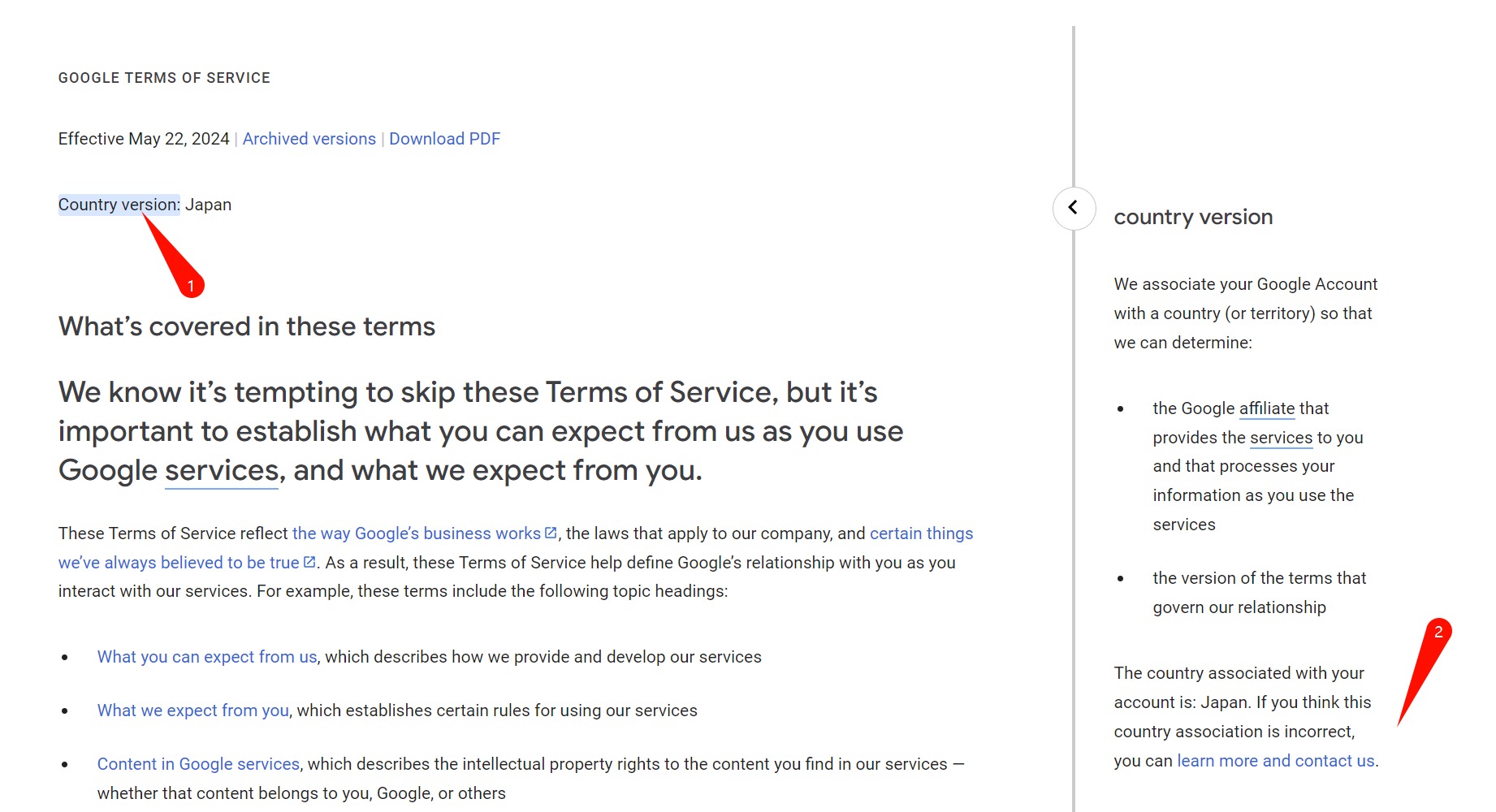The image size is (1496, 812).
Task: Click the red annotation marker numbered 1
Action: [191, 285]
